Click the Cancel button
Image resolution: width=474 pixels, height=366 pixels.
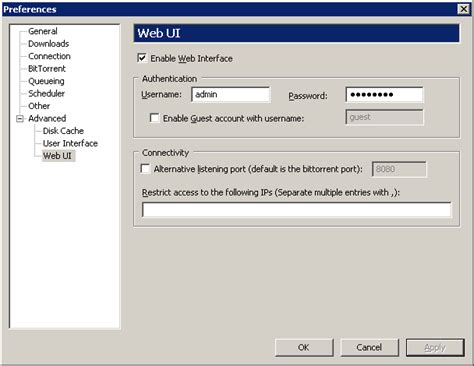[x=369, y=347]
